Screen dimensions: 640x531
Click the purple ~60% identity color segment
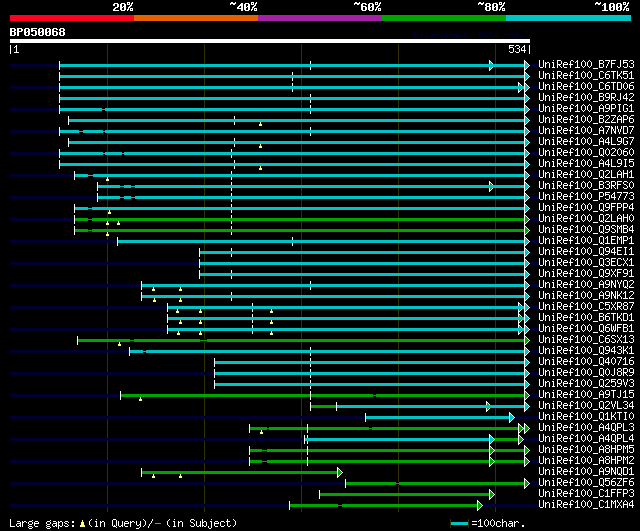320,18
